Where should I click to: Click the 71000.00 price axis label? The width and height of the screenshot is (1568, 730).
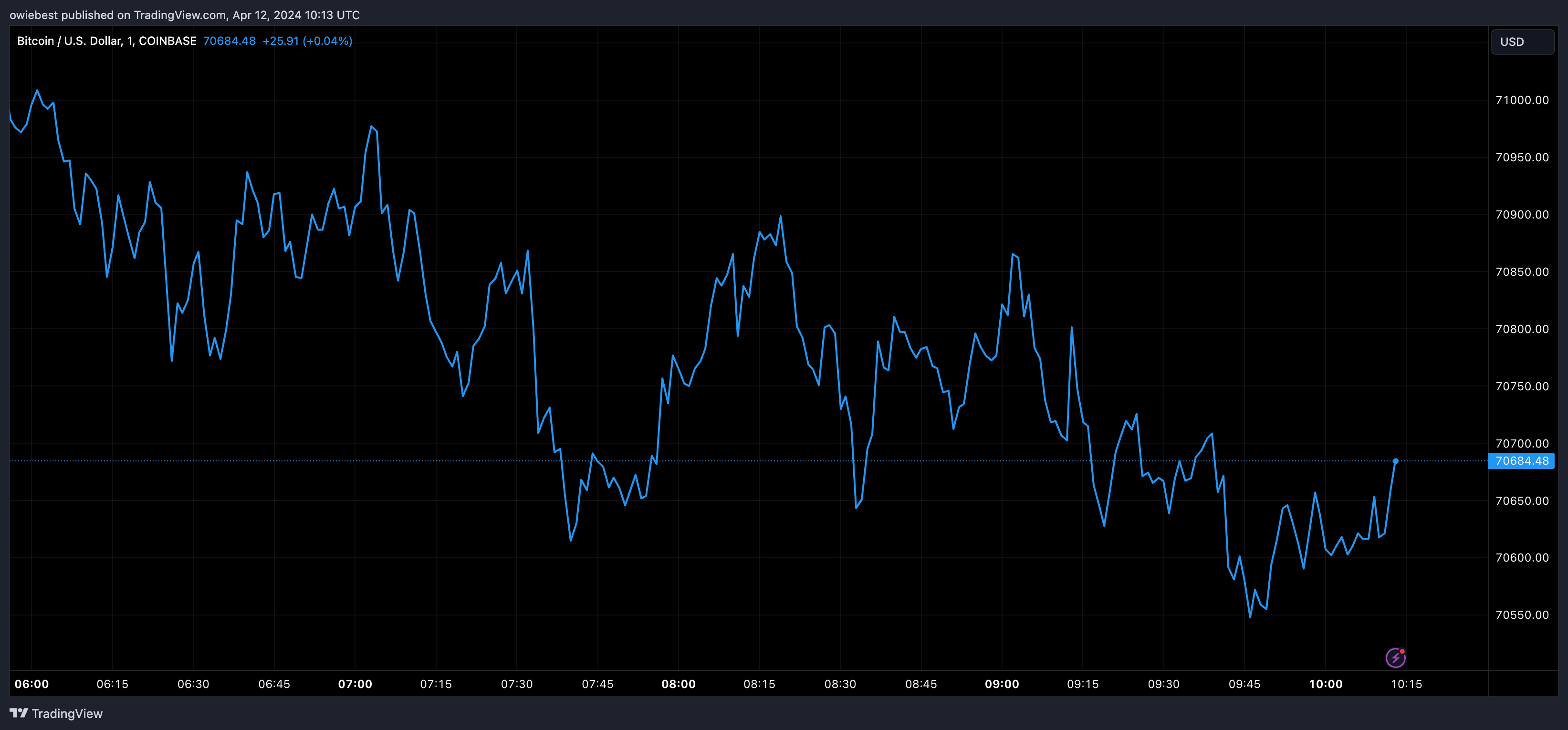click(x=1522, y=100)
